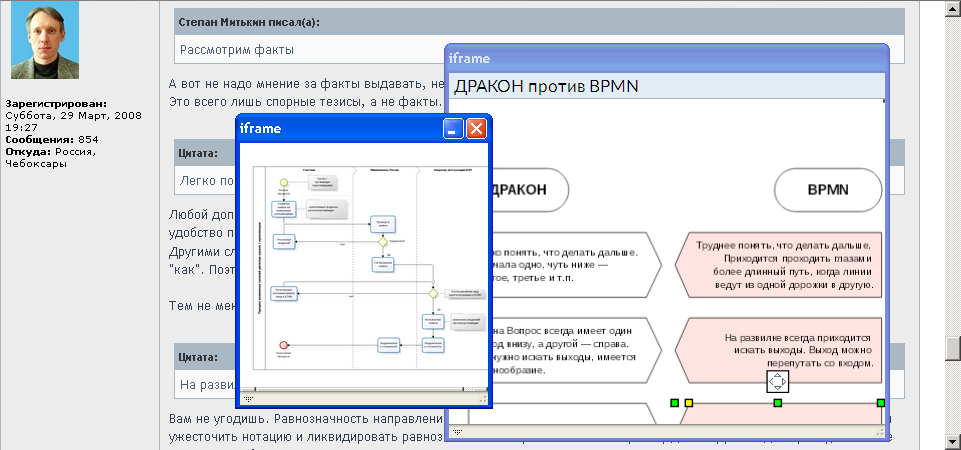961x450 pixels.
Task: Click the page vertical scrollbar thumb
Action: click(953, 349)
